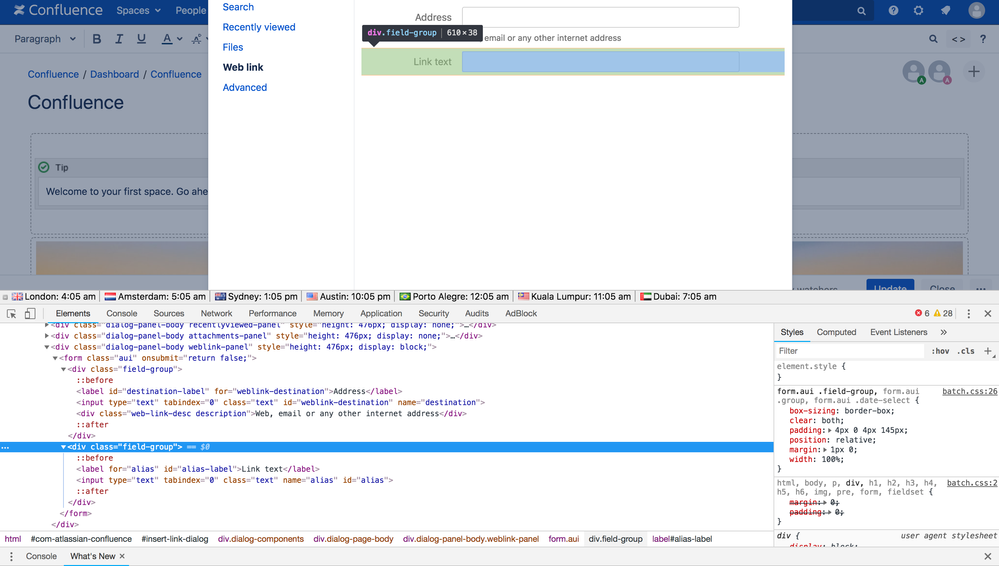Expand the attachments-panel div node
The image size is (999, 566).
(47, 336)
